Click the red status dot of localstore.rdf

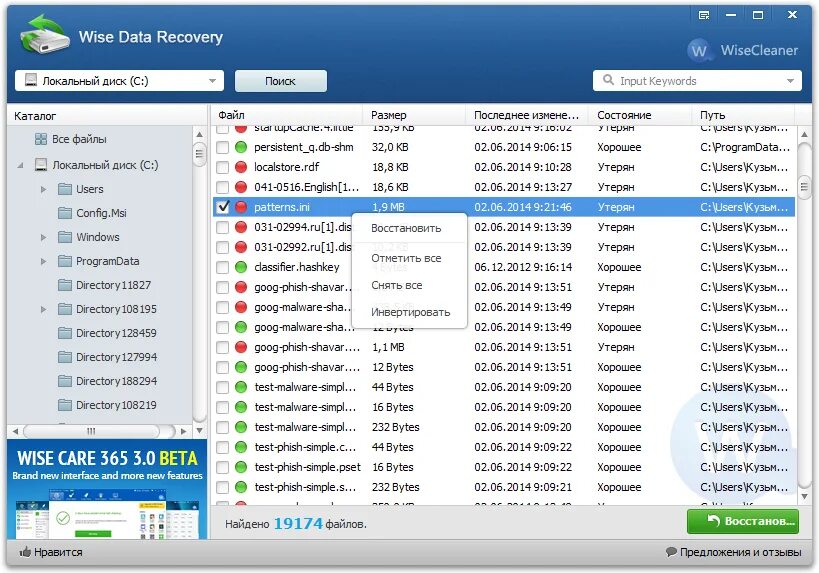[x=241, y=167]
